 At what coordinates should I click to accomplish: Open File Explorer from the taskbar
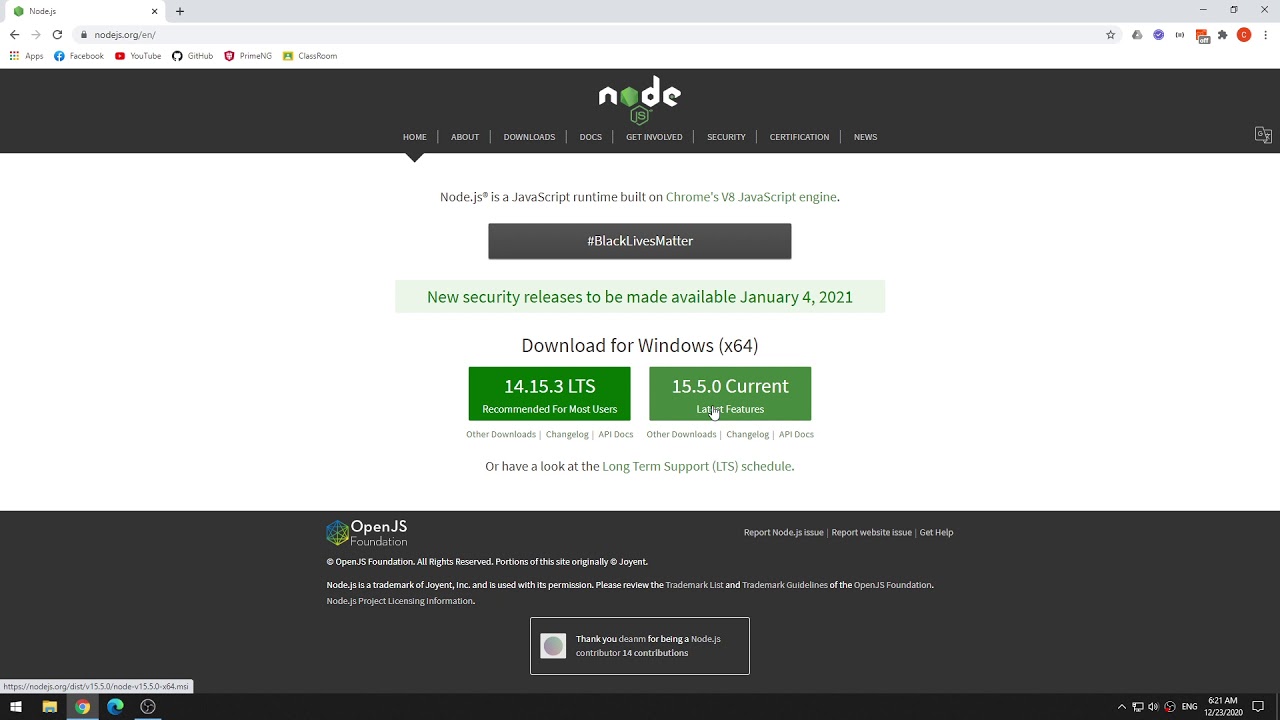[49, 707]
